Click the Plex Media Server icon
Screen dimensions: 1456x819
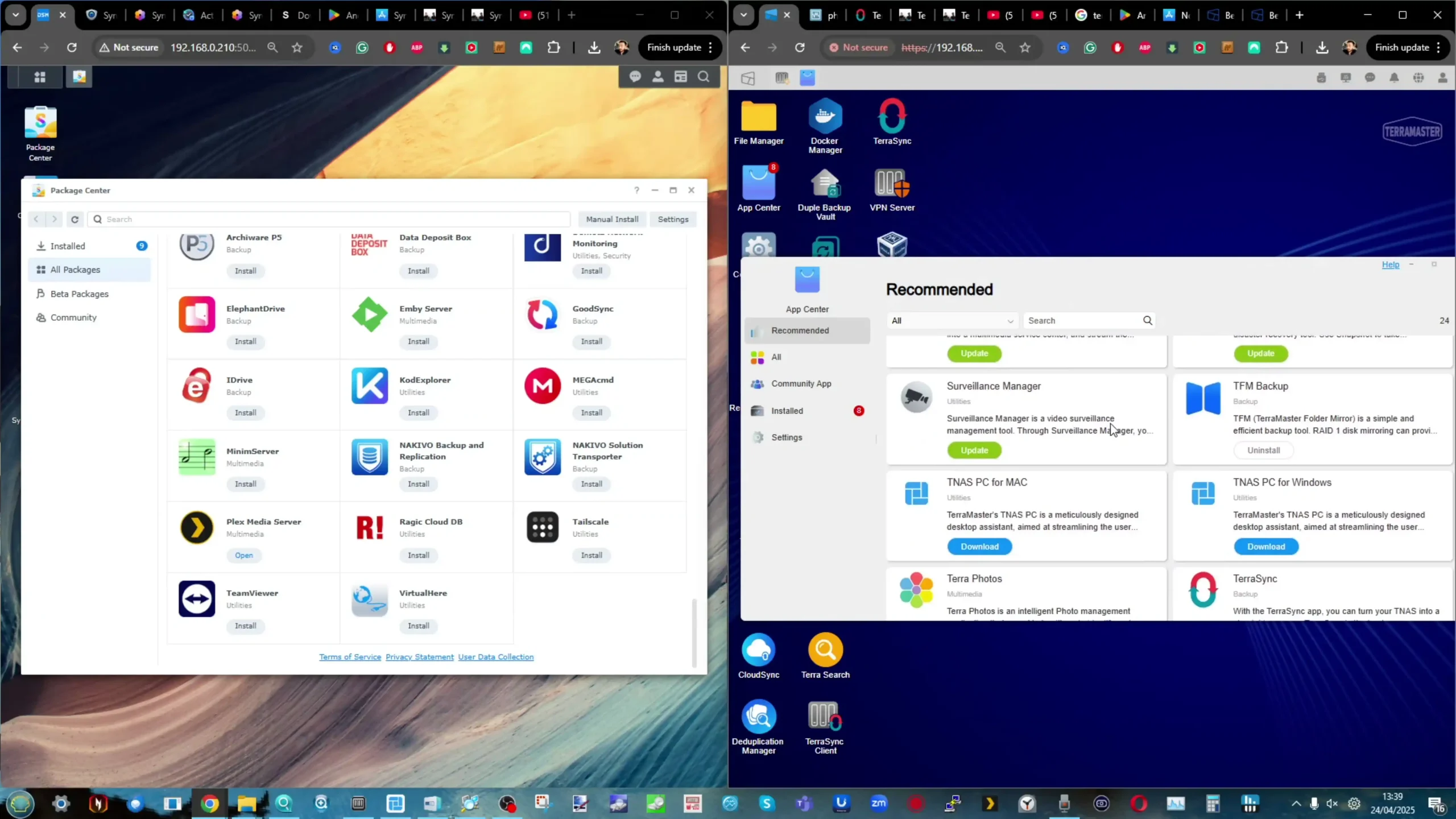[x=197, y=527]
